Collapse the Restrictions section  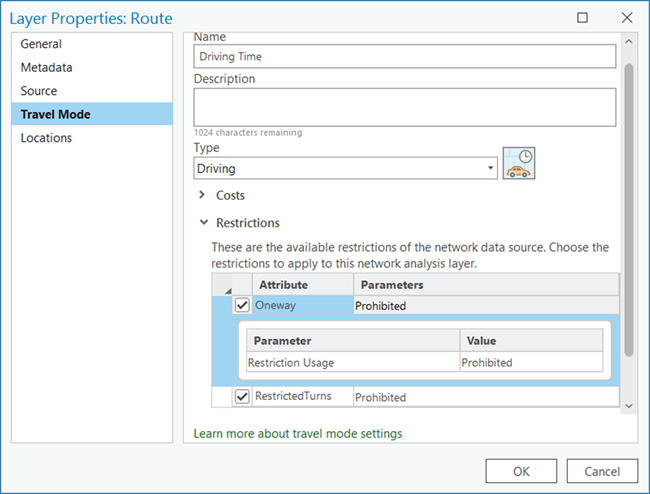coord(203,223)
